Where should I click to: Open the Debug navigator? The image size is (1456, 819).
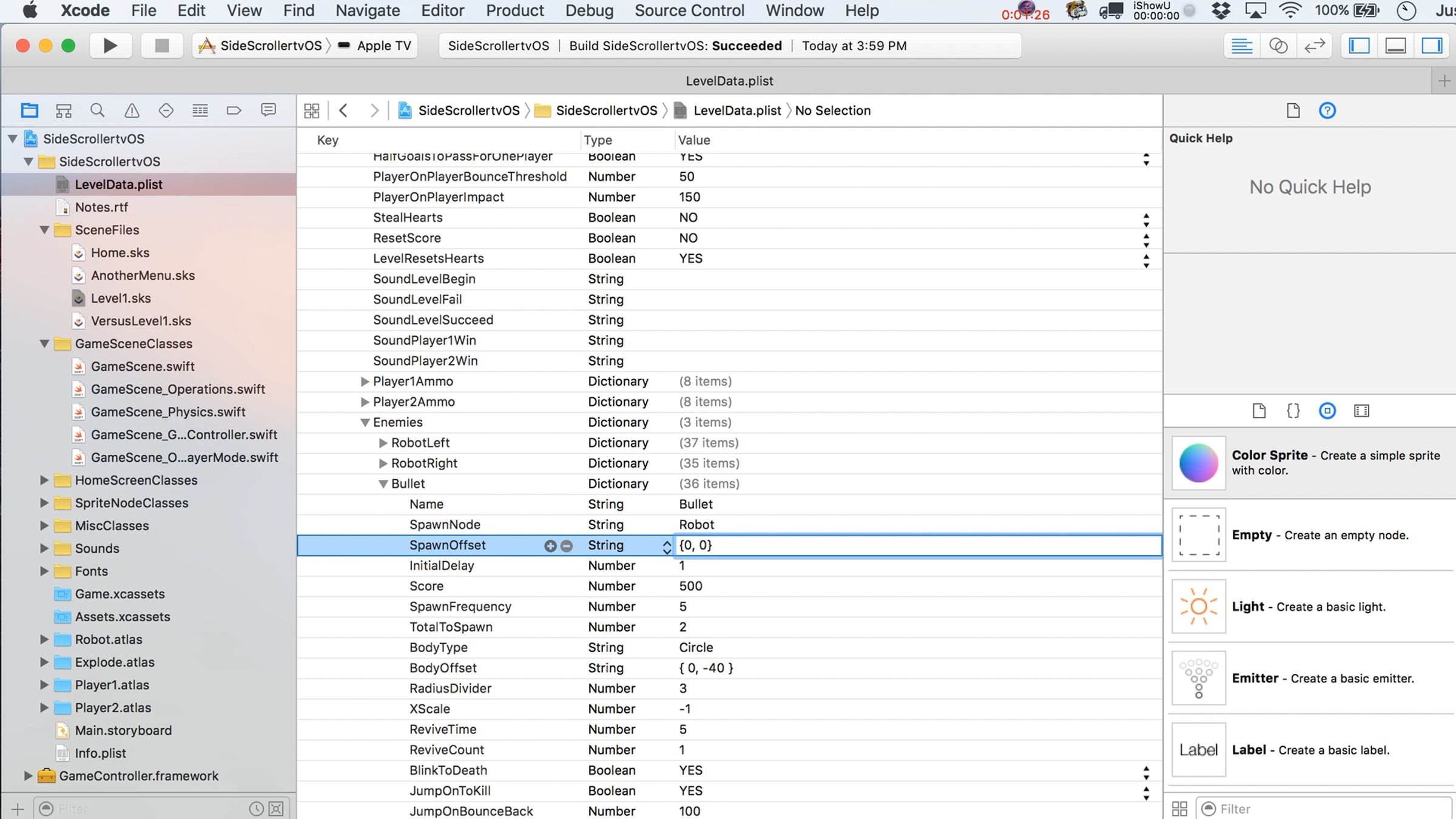pyautogui.click(x=200, y=110)
